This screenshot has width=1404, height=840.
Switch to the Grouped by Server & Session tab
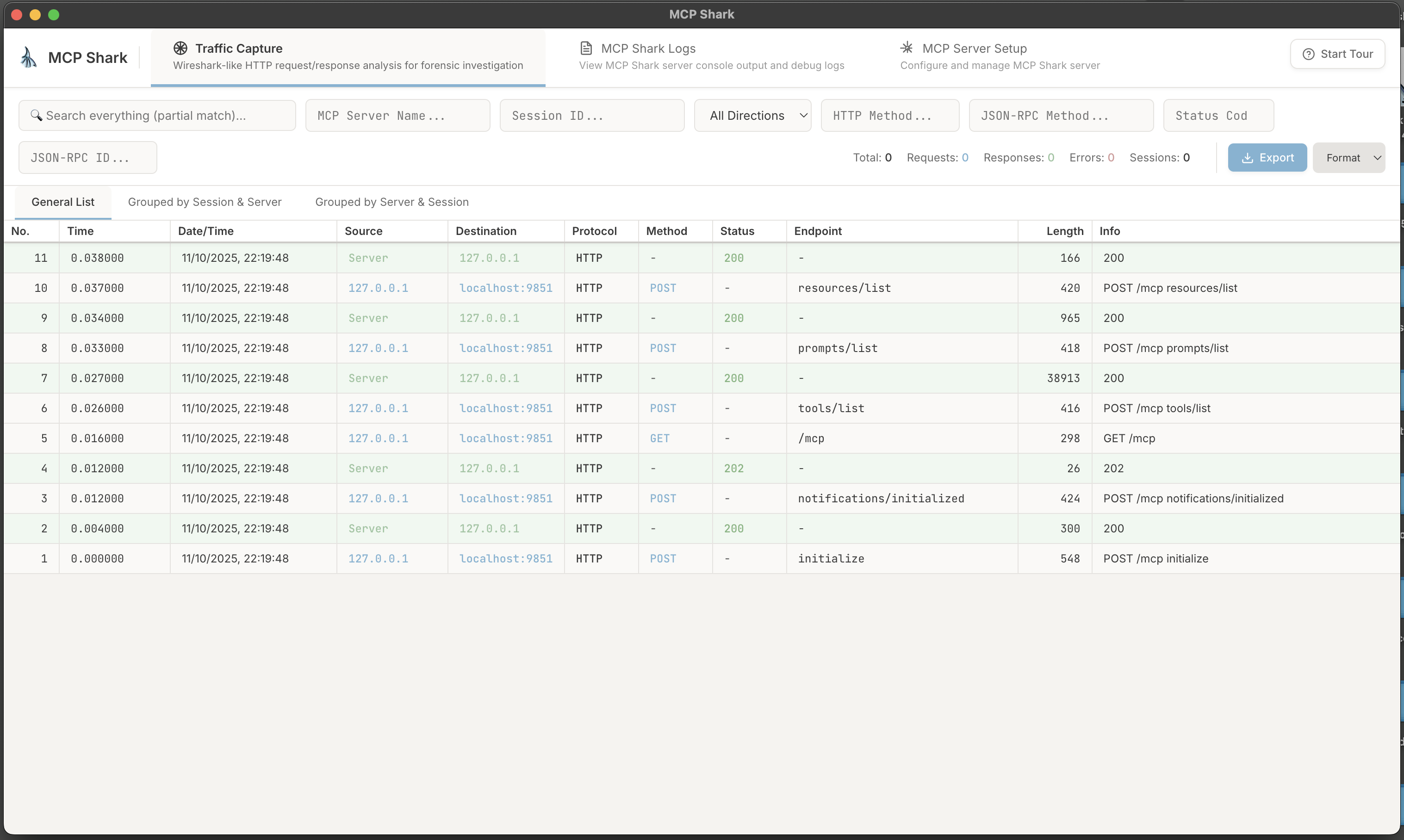click(x=392, y=202)
